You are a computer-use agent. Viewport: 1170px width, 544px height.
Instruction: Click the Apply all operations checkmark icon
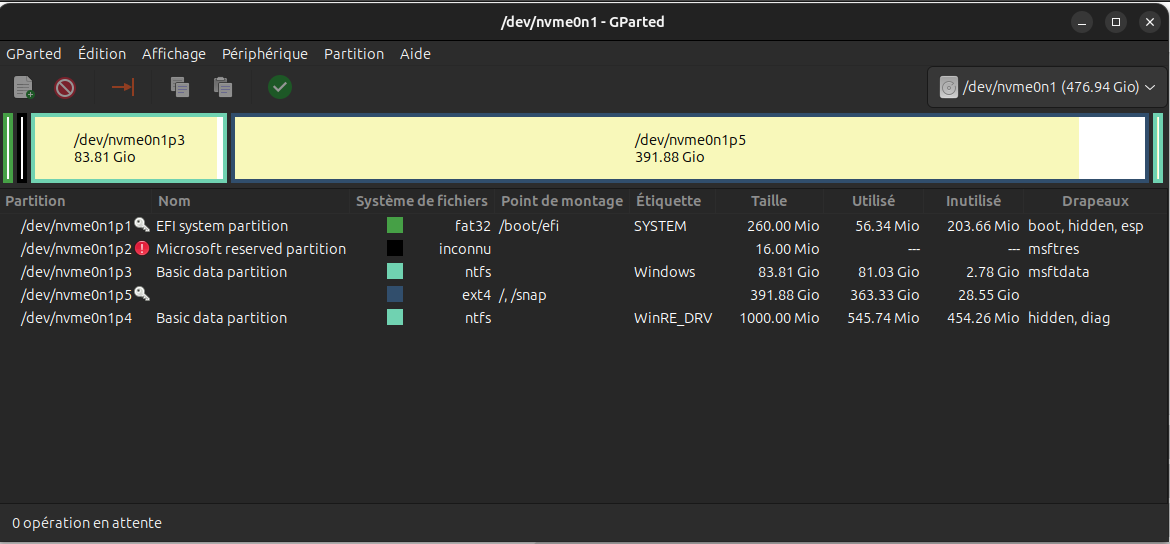pyautogui.click(x=280, y=87)
